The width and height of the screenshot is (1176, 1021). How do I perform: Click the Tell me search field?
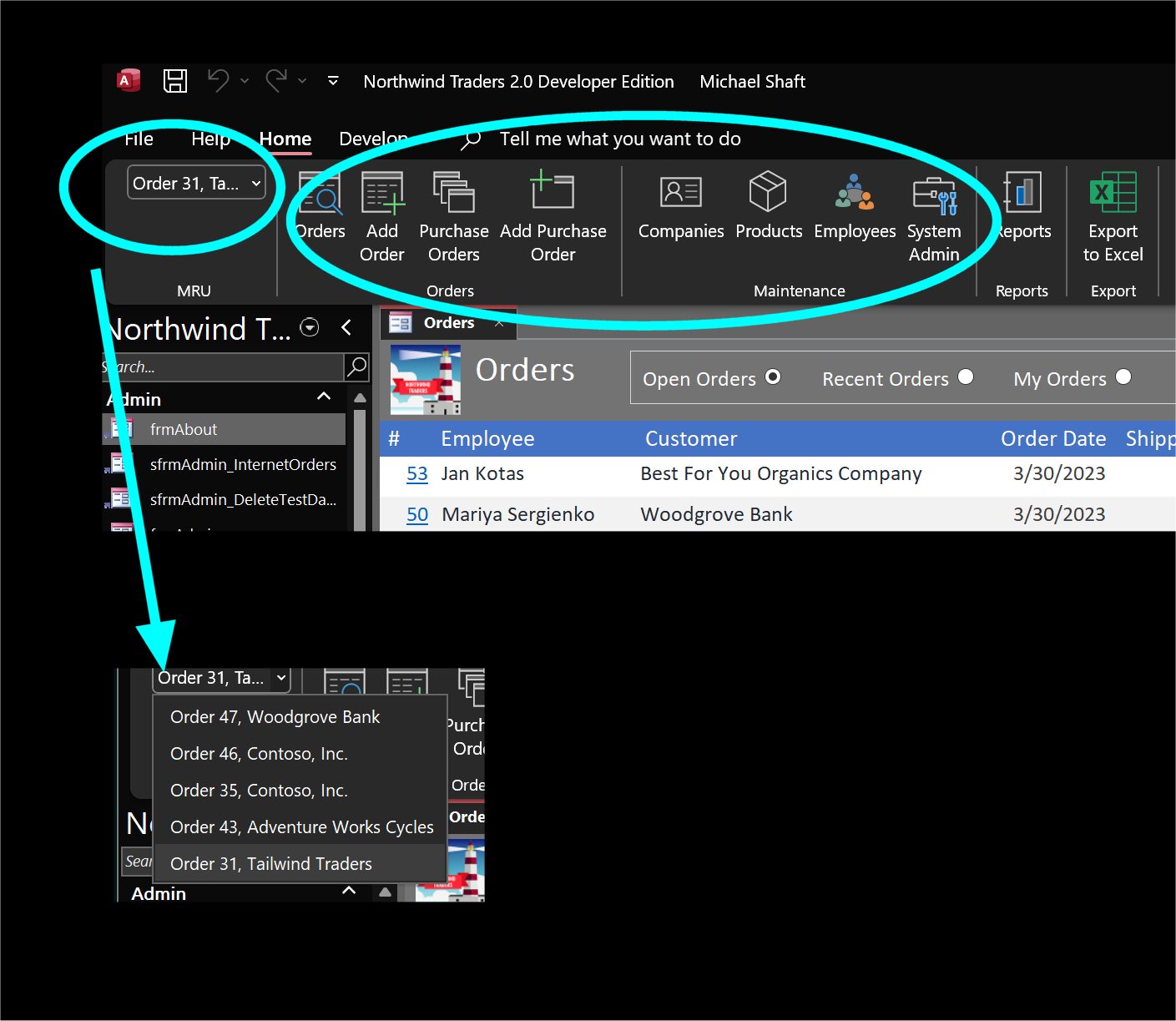coord(619,139)
